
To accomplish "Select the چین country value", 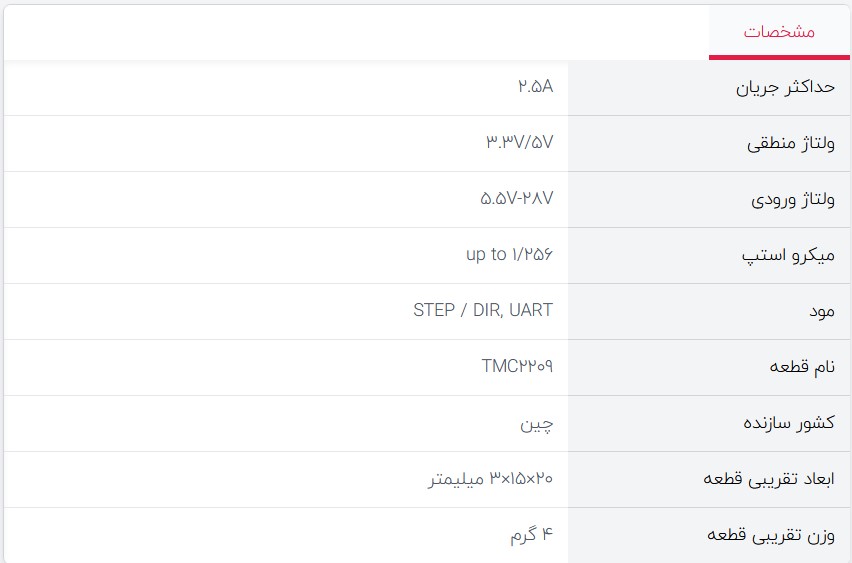I will [536, 423].
